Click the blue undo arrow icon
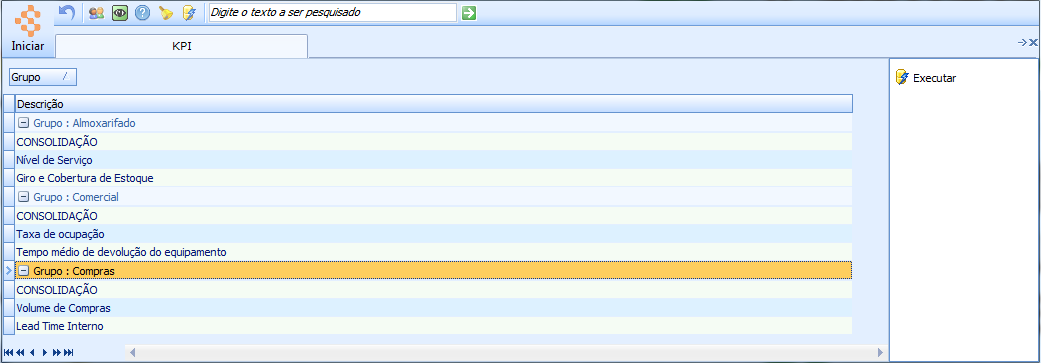The height and width of the screenshot is (363, 1041). pyautogui.click(x=66, y=12)
